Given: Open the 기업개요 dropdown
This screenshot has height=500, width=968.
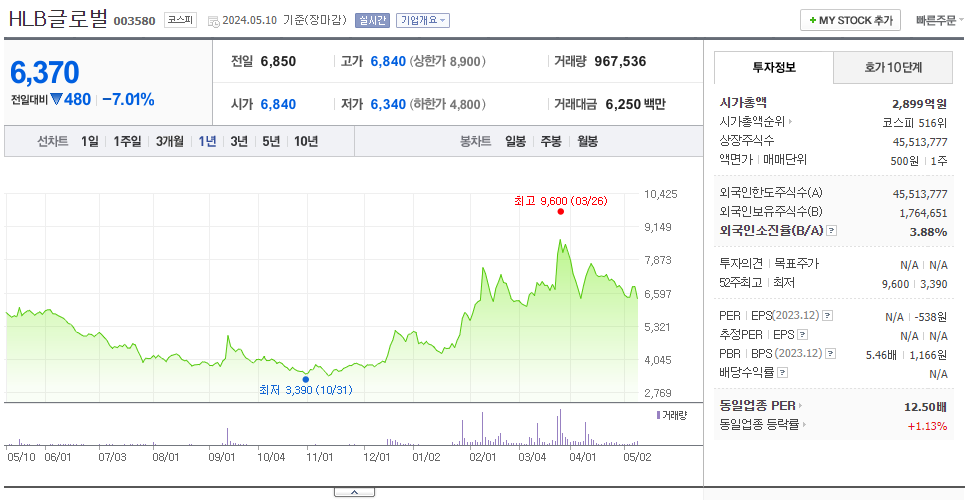Looking at the screenshot, I should (x=423, y=20).
